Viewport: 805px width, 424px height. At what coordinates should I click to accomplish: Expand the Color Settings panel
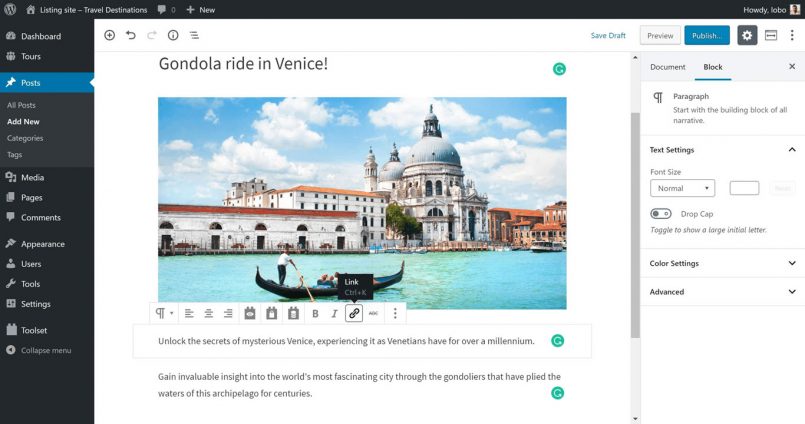coord(723,263)
